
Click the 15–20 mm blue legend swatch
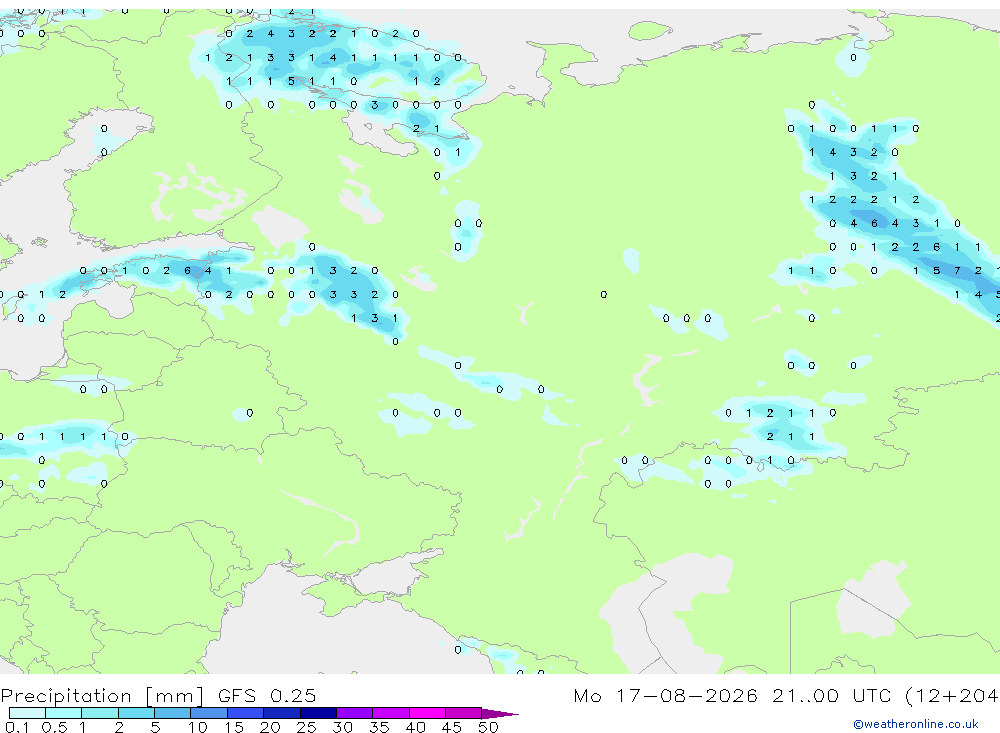(246, 713)
